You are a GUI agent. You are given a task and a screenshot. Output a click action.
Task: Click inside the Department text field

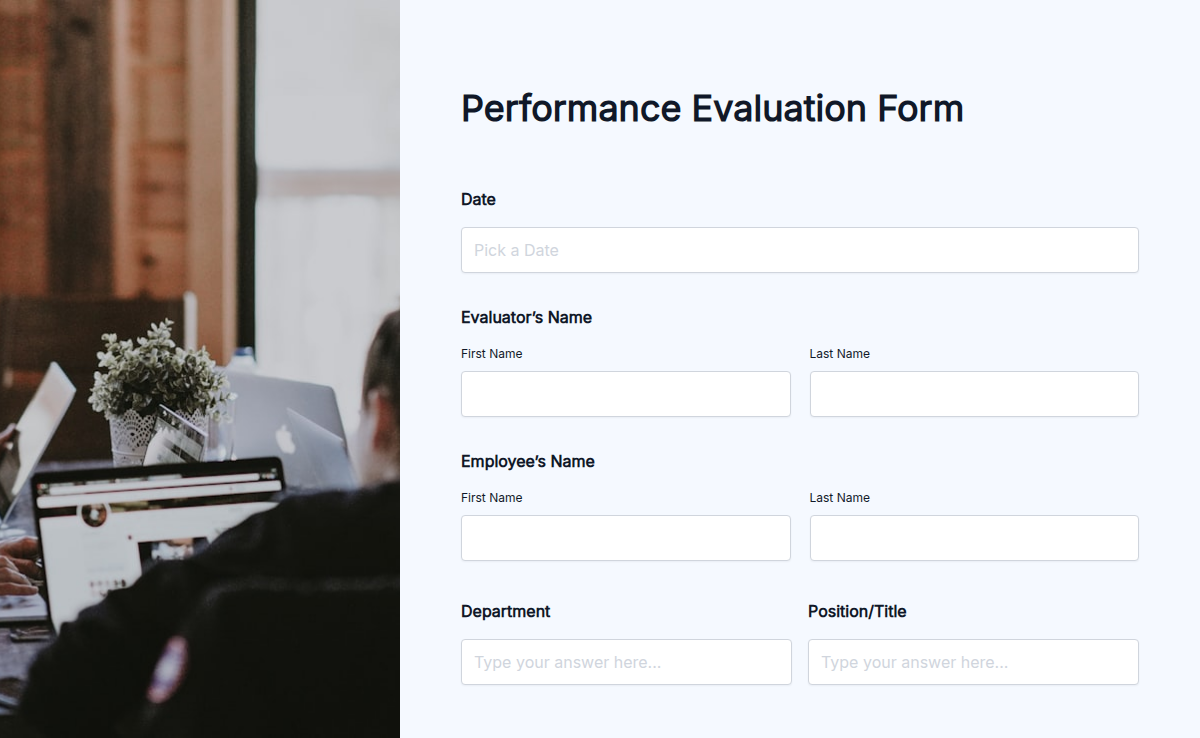625,662
